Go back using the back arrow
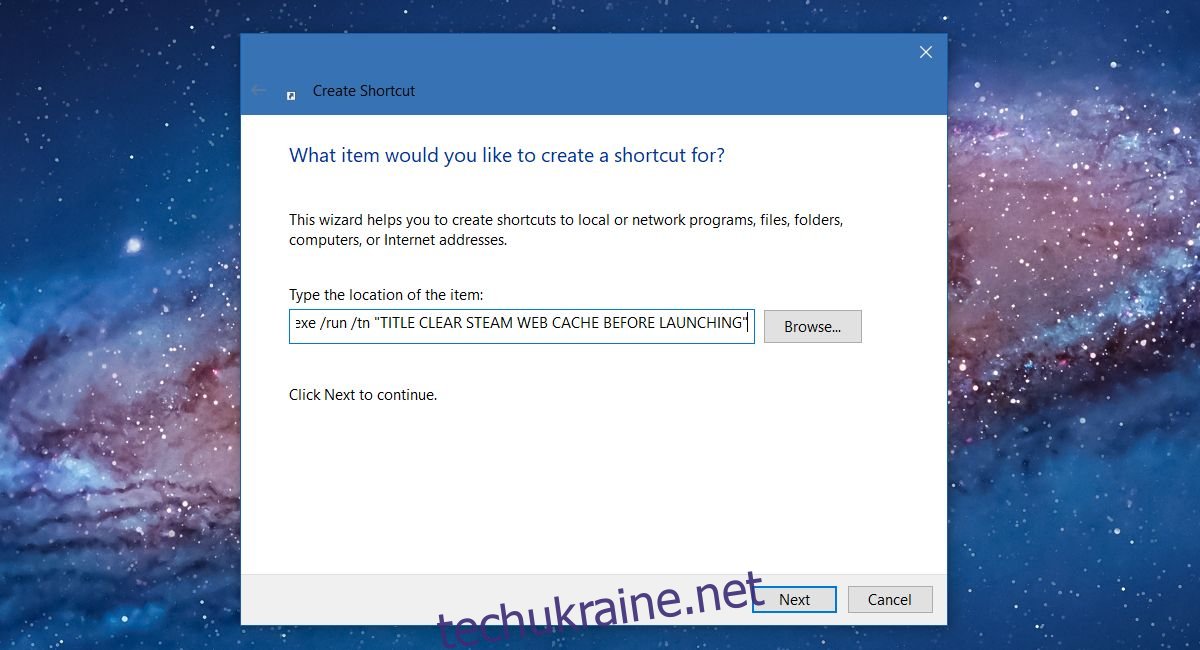Image resolution: width=1200 pixels, height=650 pixels. pos(259,90)
